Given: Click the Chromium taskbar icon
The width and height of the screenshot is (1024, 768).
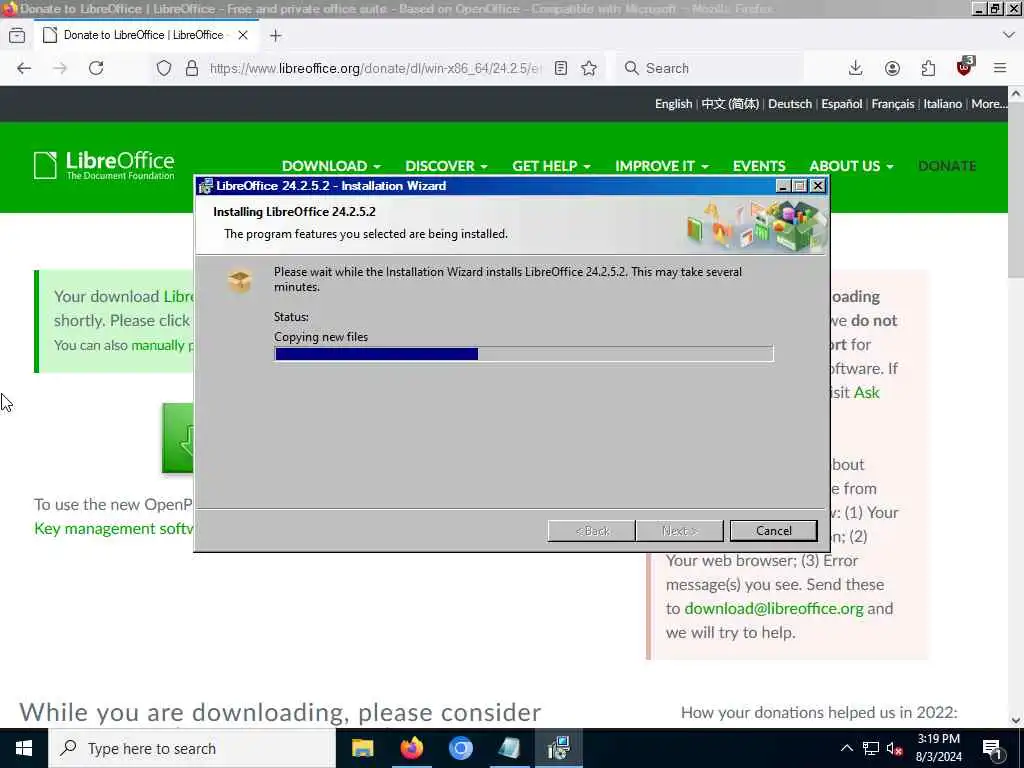Looking at the screenshot, I should 460,748.
